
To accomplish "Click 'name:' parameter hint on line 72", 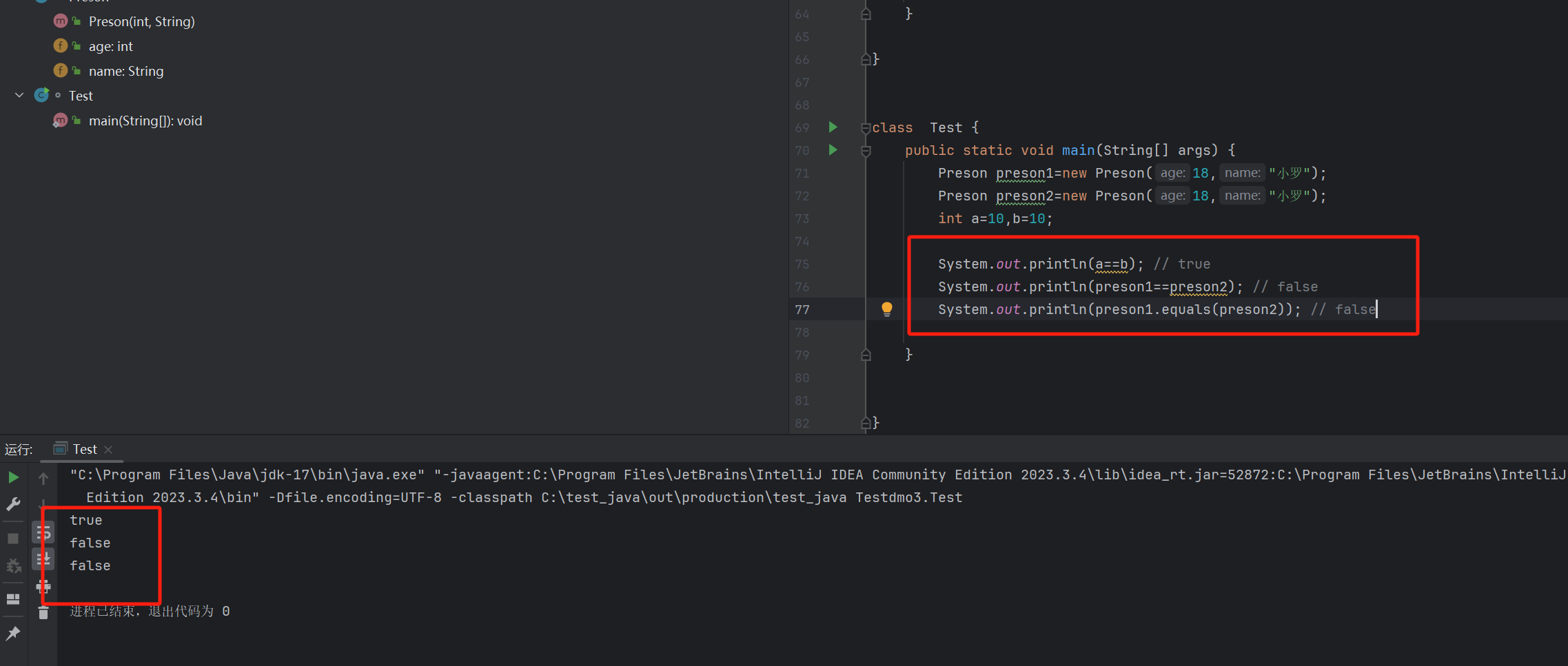I will (x=1243, y=196).
